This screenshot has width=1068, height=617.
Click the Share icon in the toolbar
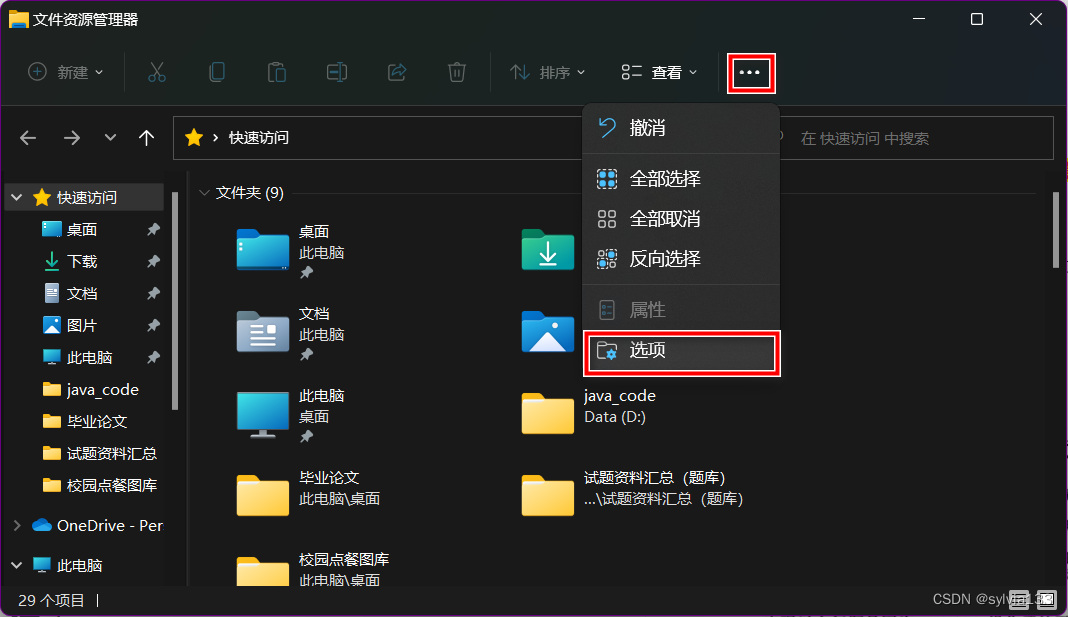click(x=396, y=71)
